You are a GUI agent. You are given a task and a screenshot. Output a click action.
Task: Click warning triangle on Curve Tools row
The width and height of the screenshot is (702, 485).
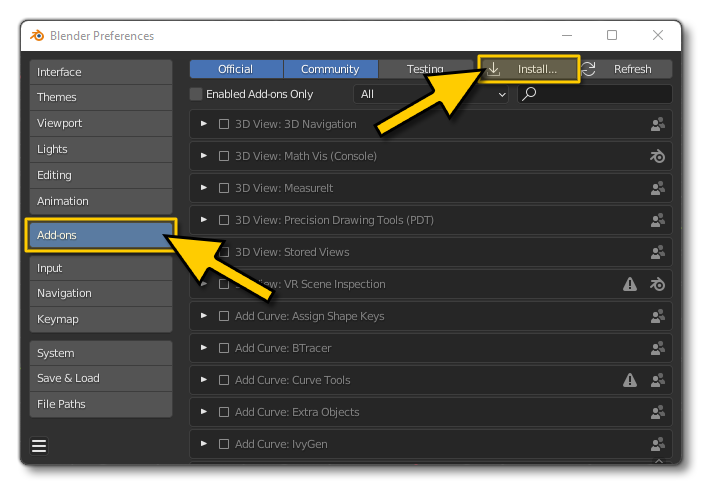click(629, 380)
